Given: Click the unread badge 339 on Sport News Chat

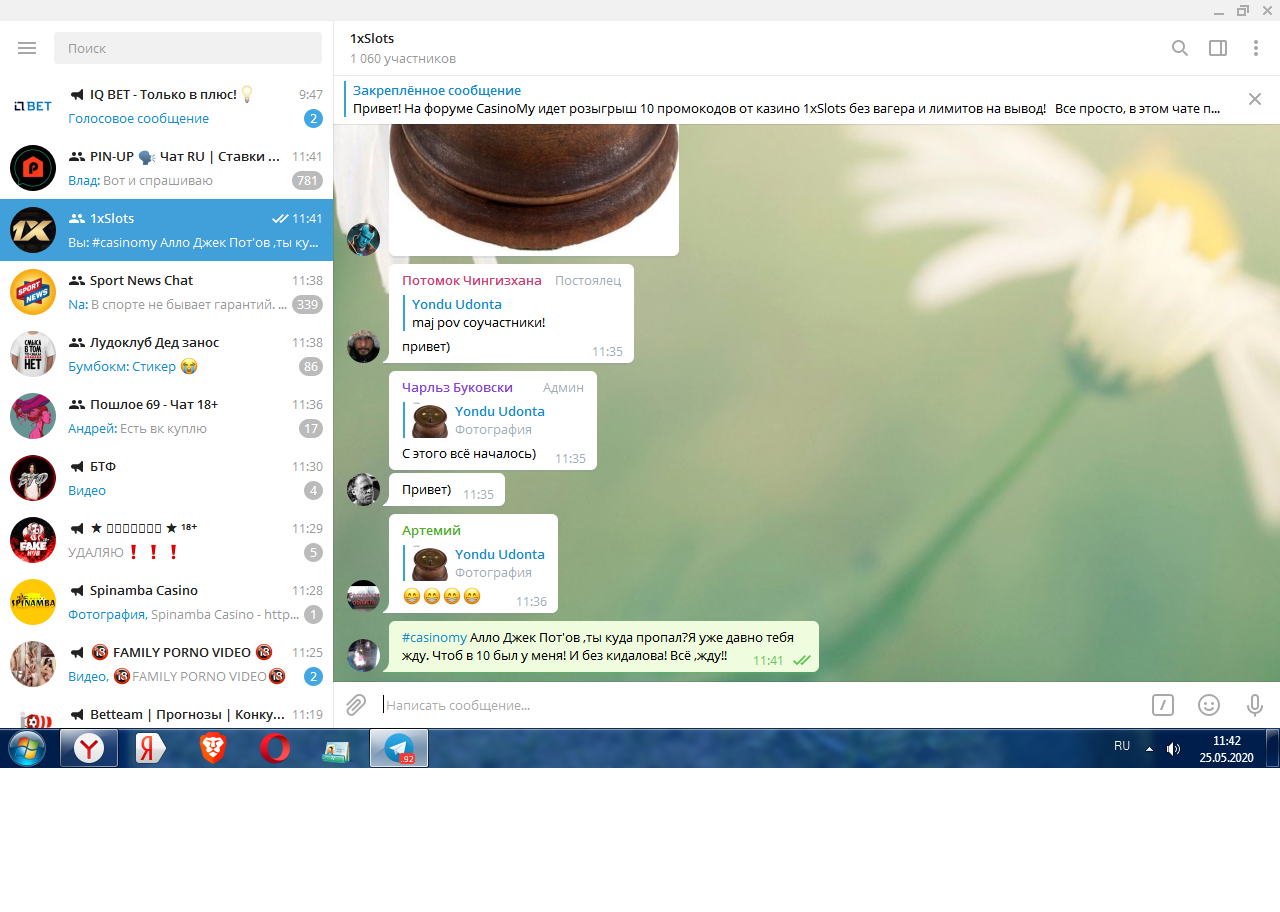Looking at the screenshot, I should pyautogui.click(x=307, y=305).
